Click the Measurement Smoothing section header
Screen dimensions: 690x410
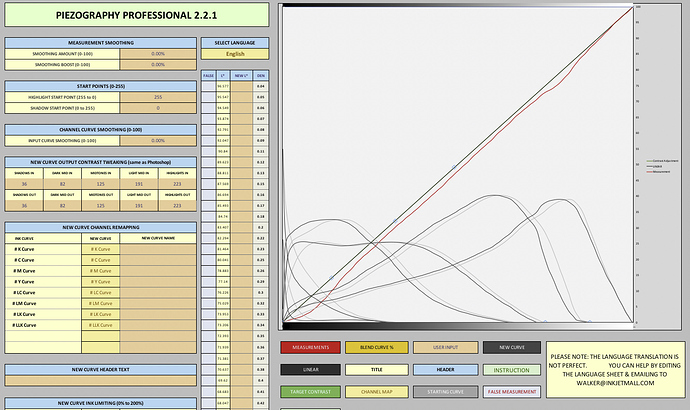pos(100,43)
